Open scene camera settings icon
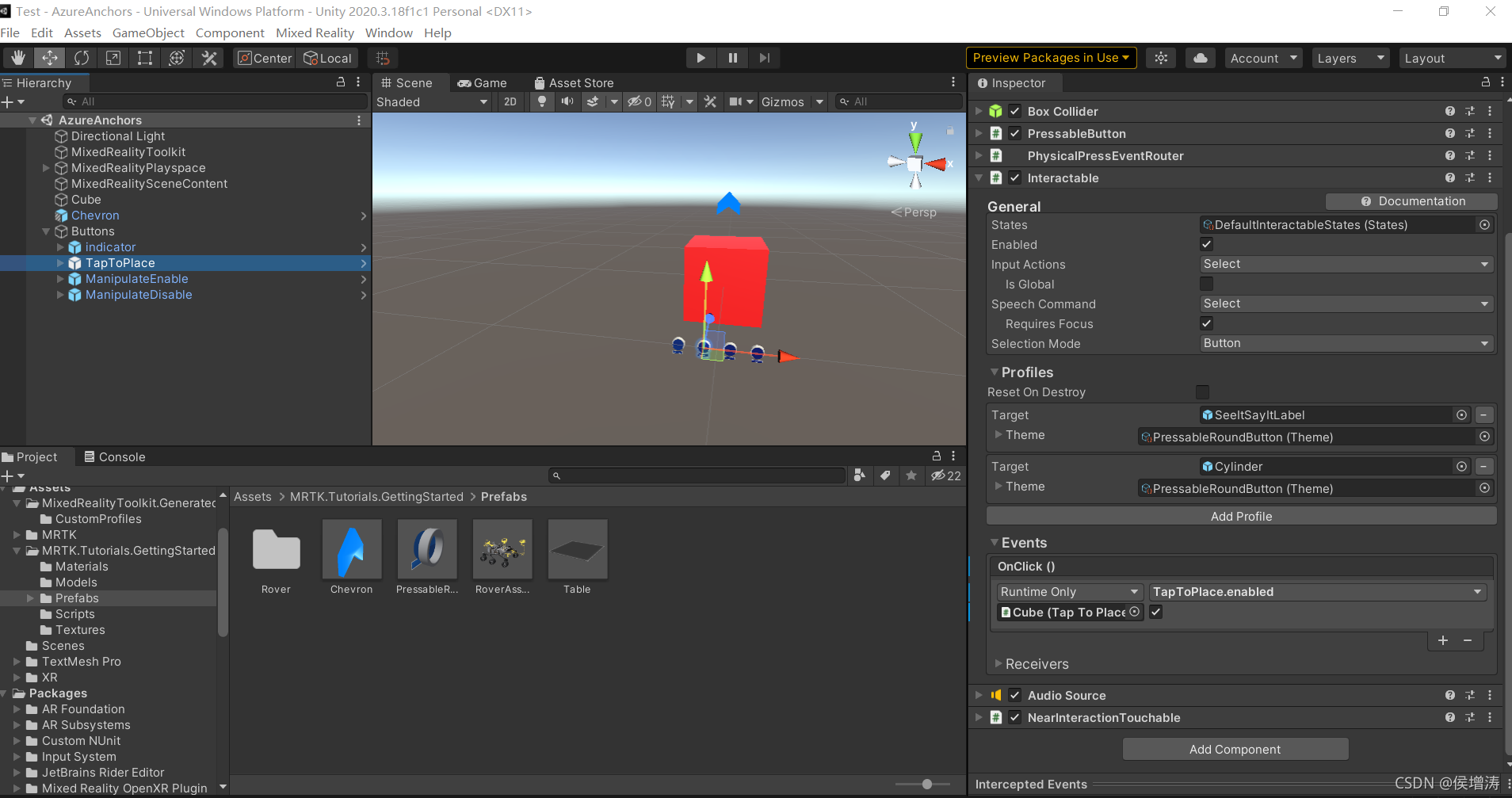 (x=735, y=101)
